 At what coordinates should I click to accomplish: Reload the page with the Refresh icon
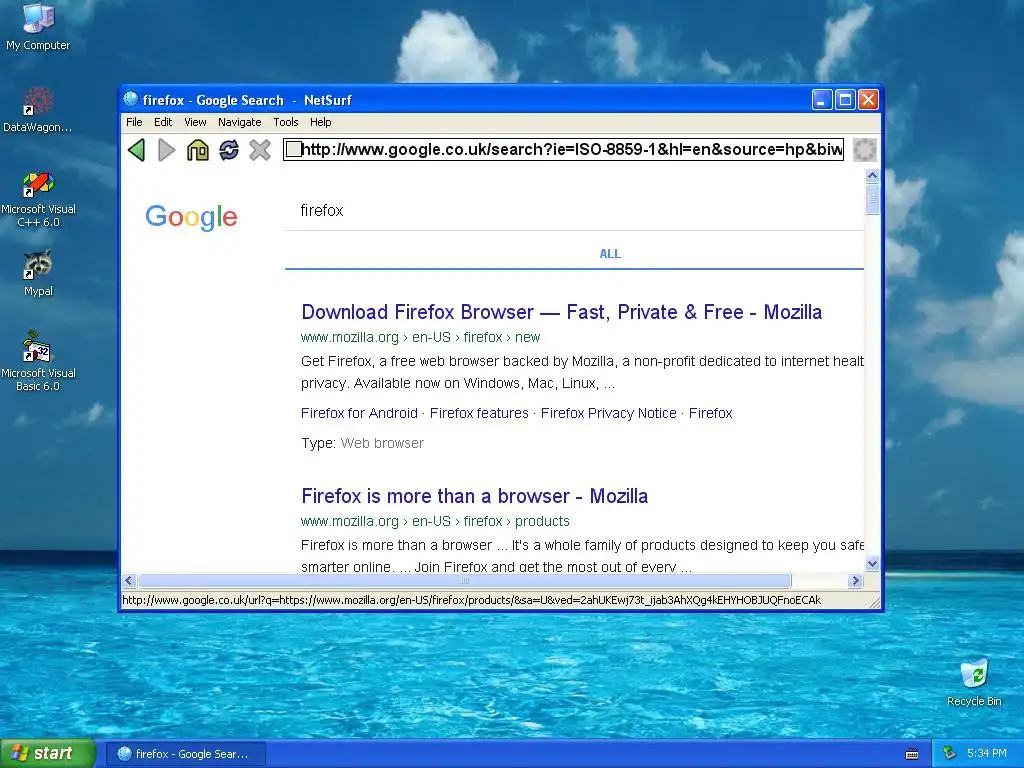click(x=229, y=150)
